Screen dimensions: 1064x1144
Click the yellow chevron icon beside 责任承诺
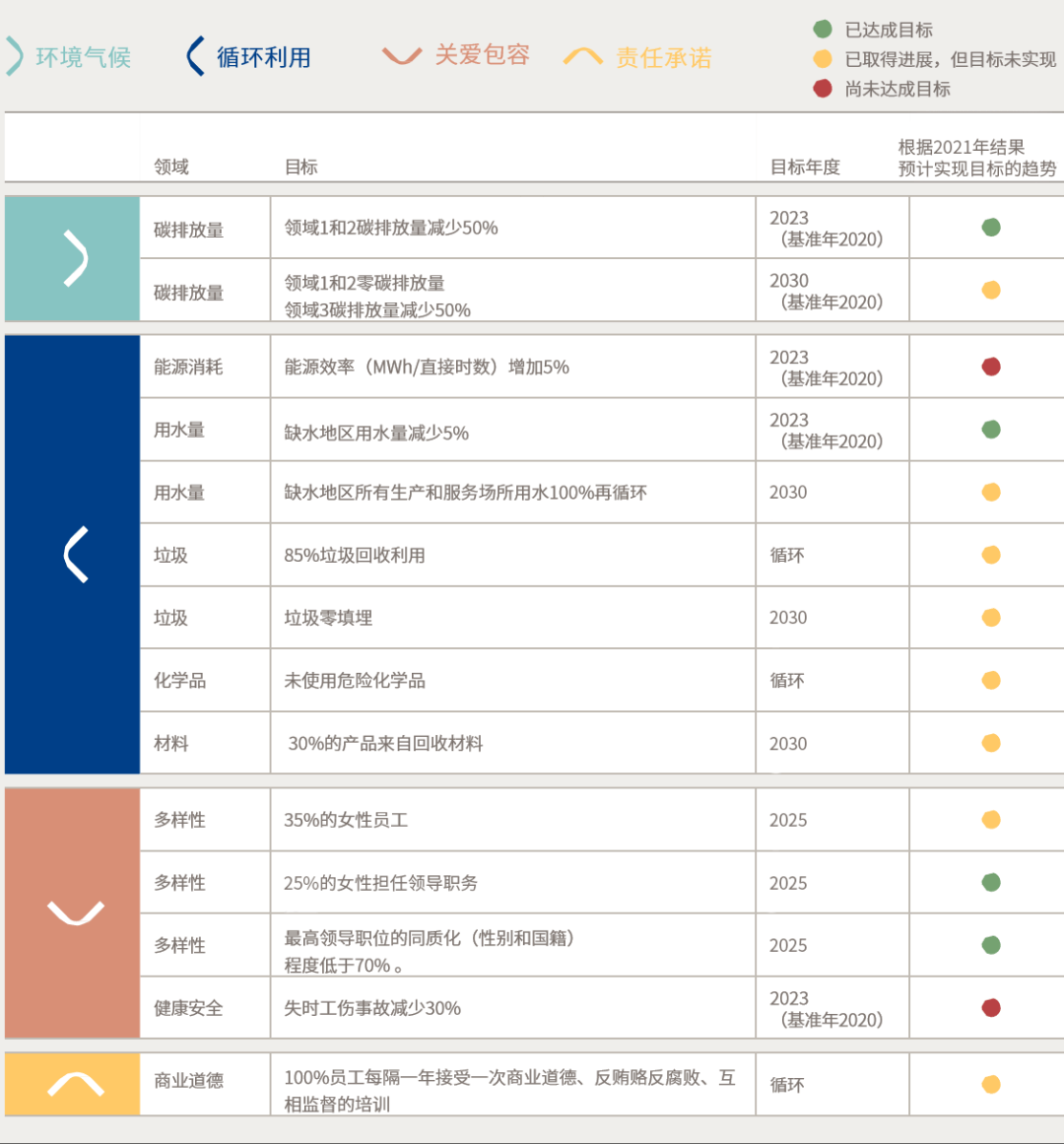[582, 57]
